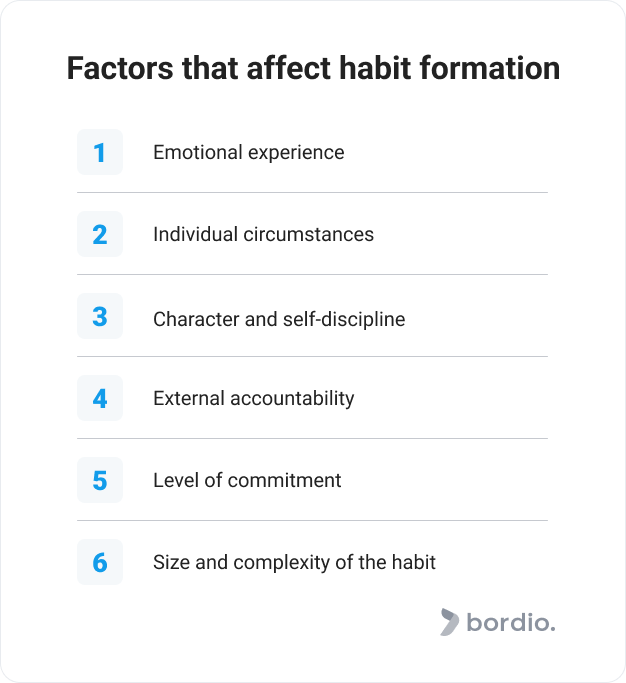Click the Factors that affect habit formation title

313,68
